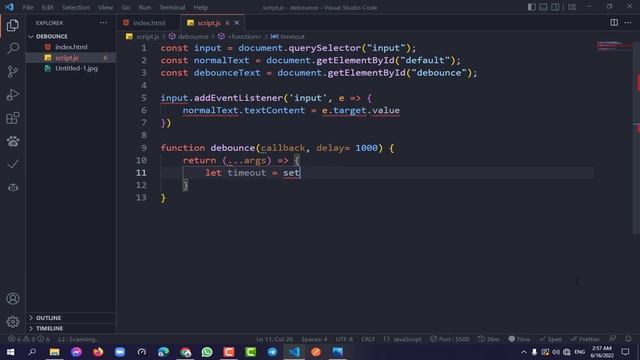The width and height of the screenshot is (640, 360).
Task: Click the feedback icon in status bar
Action: point(613,339)
